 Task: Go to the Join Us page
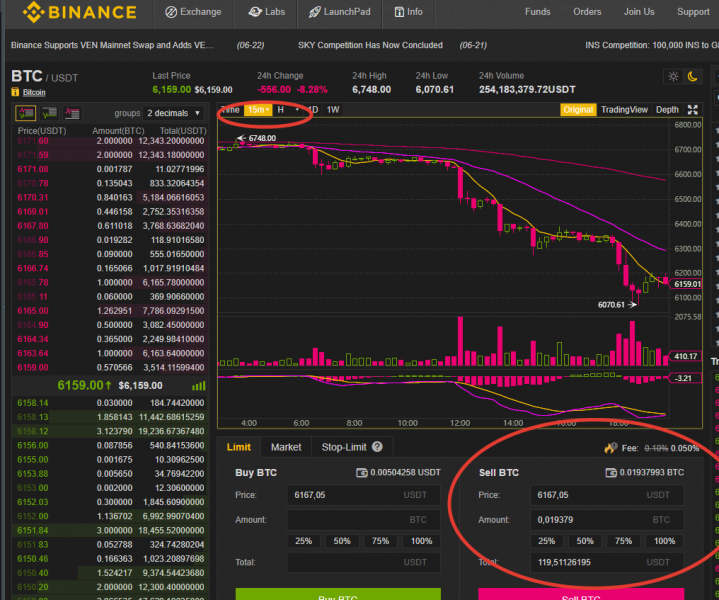coord(639,12)
